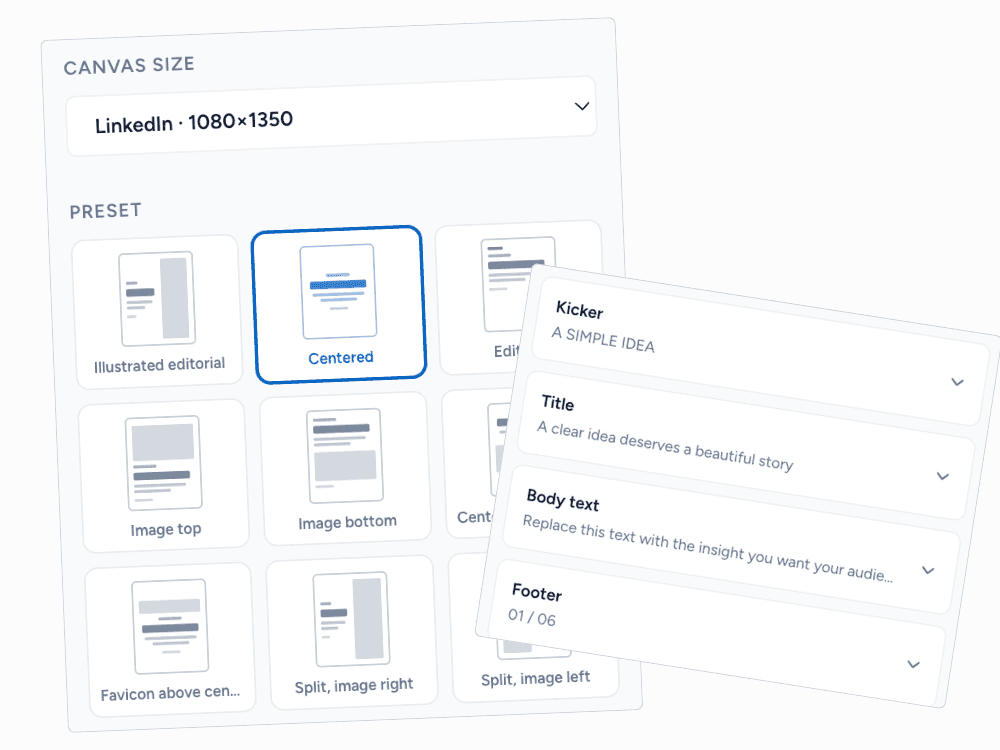Expand the Title field chevron

pos(943,476)
